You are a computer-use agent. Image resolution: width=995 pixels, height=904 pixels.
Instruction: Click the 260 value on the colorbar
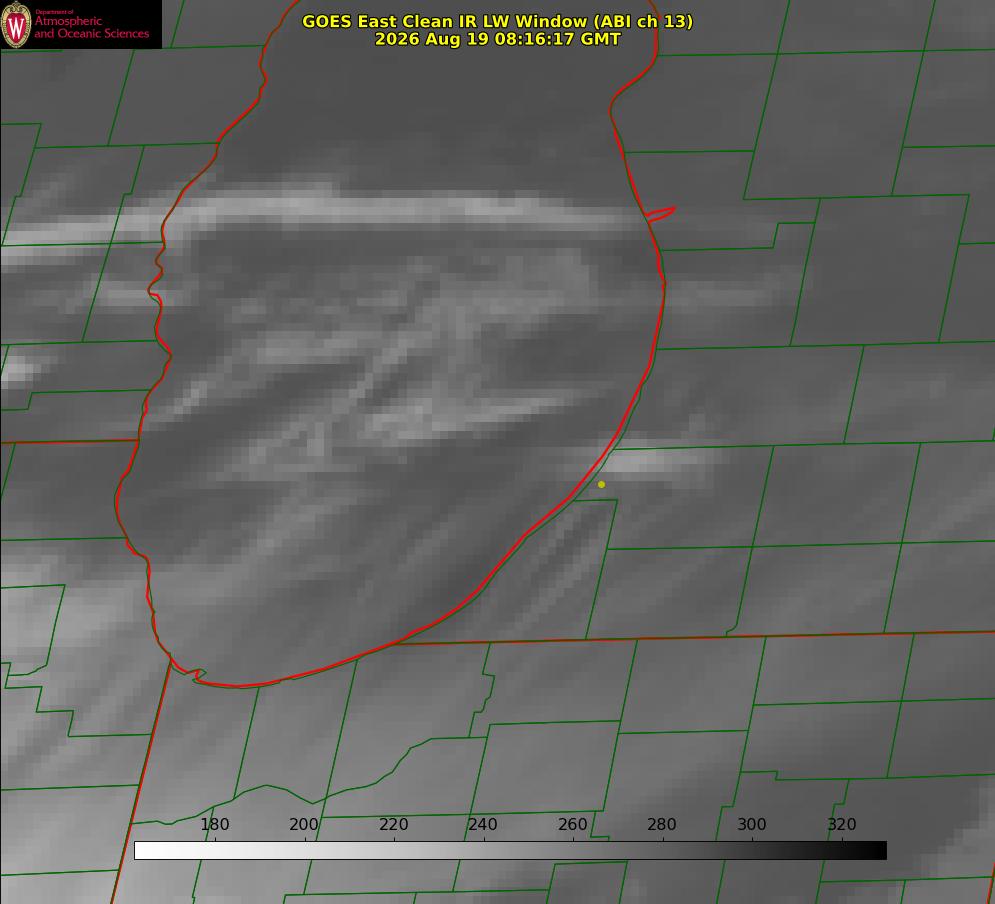tap(572, 824)
